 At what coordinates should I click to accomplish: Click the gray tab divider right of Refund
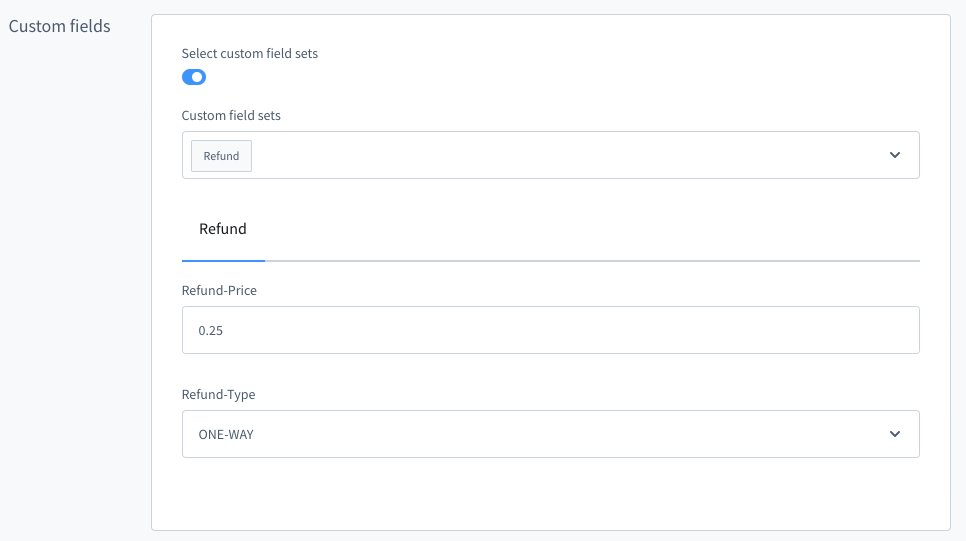[x=590, y=260]
